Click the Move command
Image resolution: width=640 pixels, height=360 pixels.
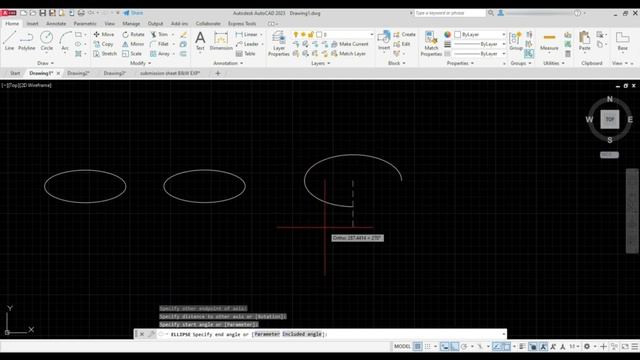pyautogui.click(x=104, y=34)
